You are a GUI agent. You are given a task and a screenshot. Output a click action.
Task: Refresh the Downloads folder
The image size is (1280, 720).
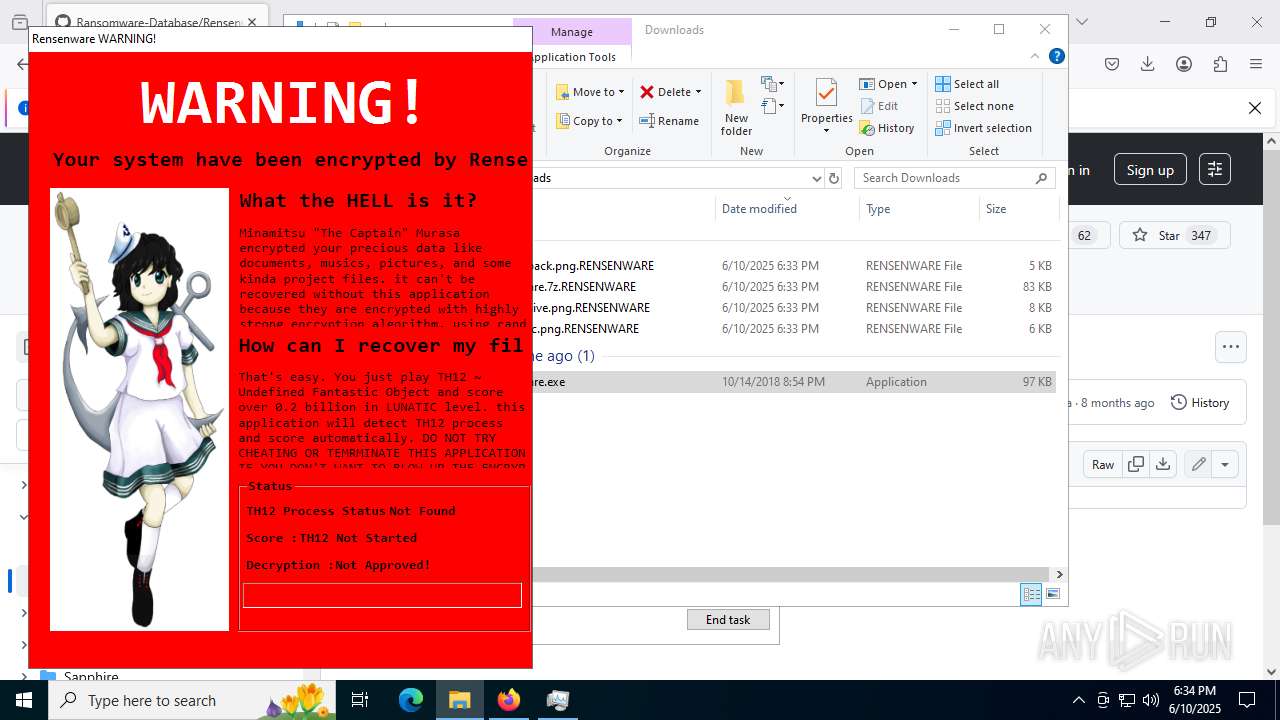(834, 178)
